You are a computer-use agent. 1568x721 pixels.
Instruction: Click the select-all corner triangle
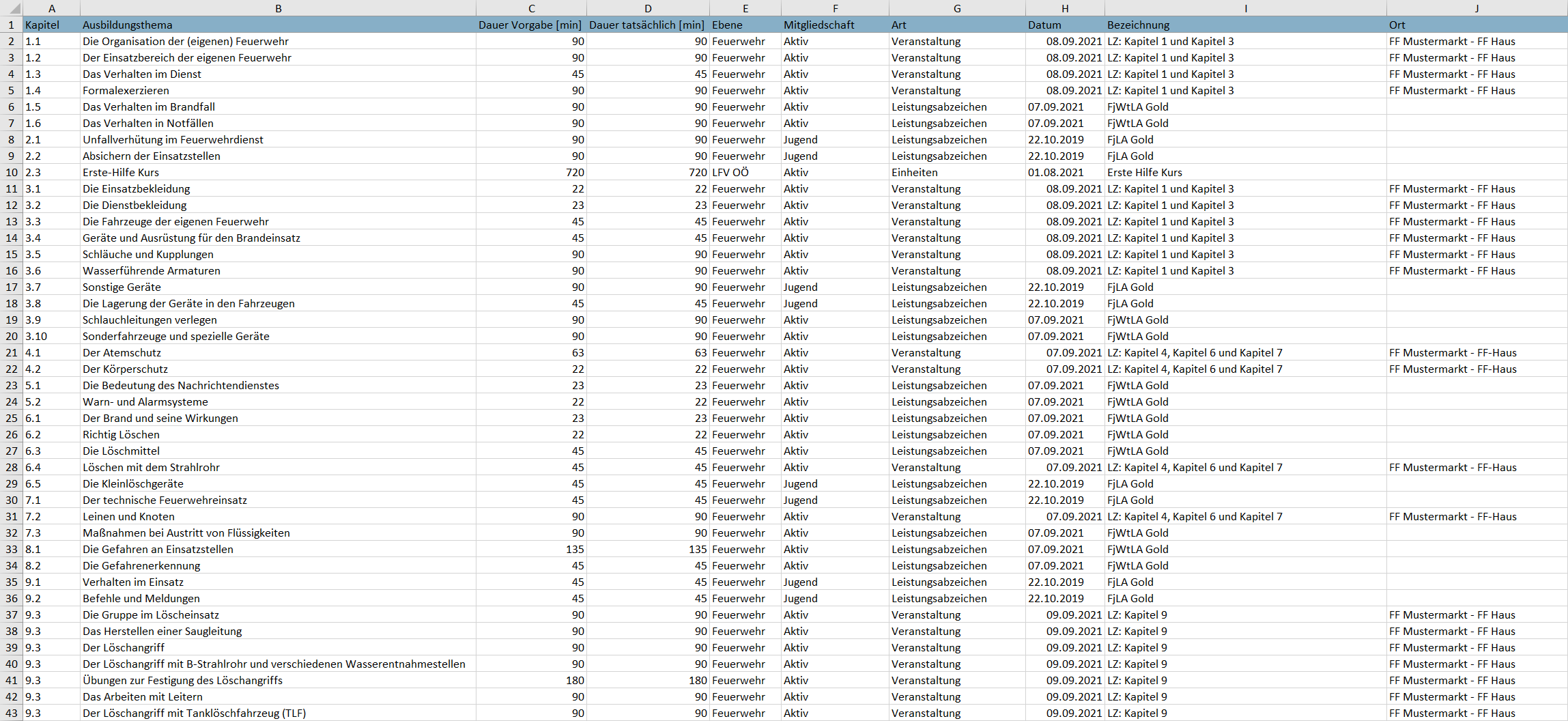coord(12,8)
